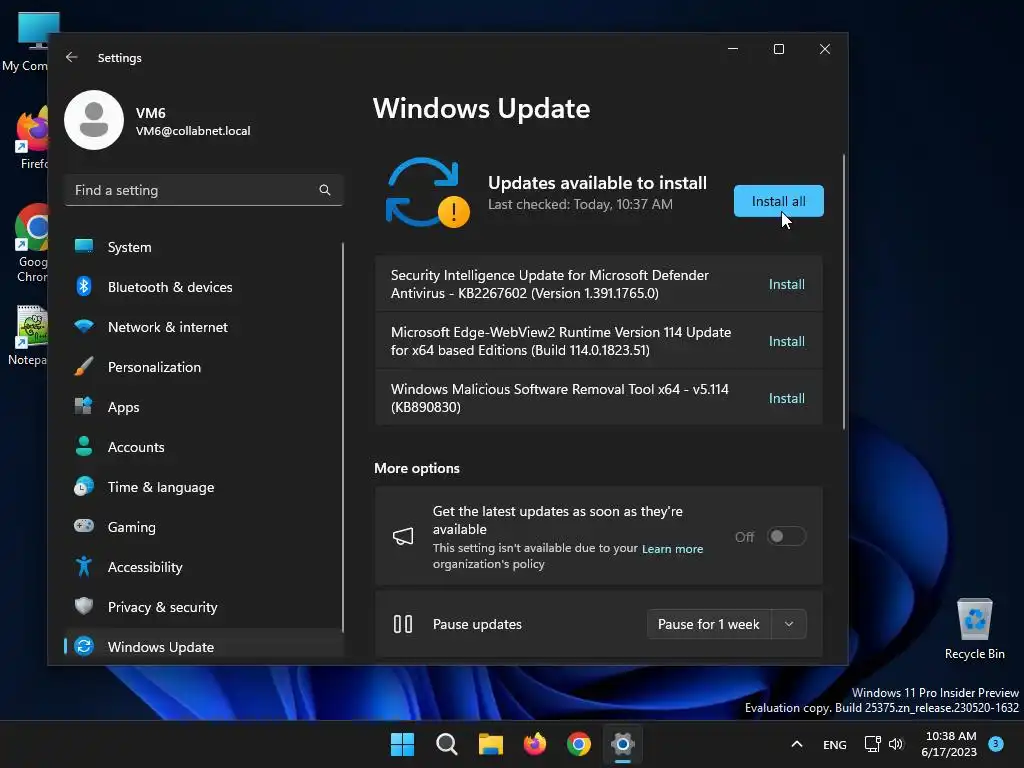Select the Personalization category
Screen dimensions: 1024x768
pyautogui.click(x=204, y=367)
